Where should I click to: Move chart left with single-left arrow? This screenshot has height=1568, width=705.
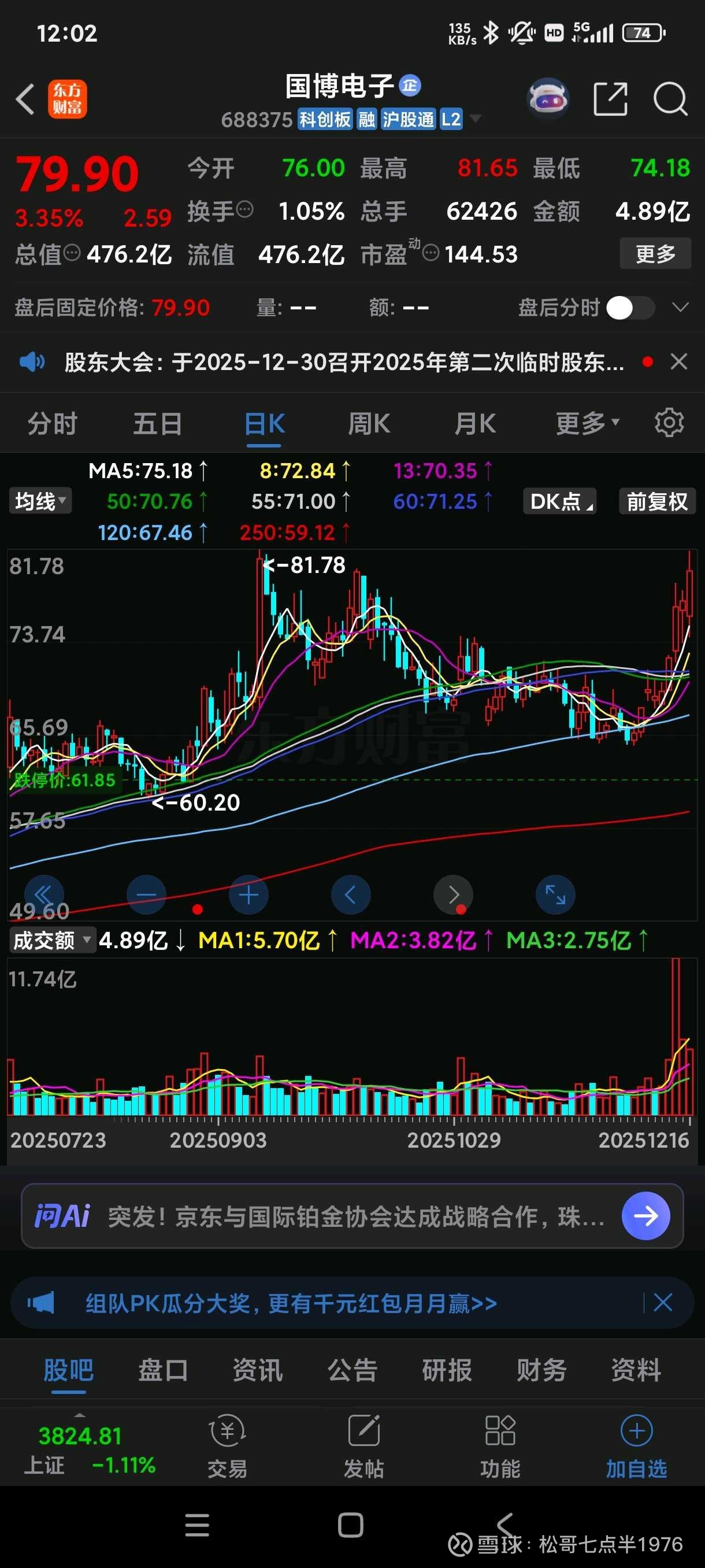(x=351, y=895)
